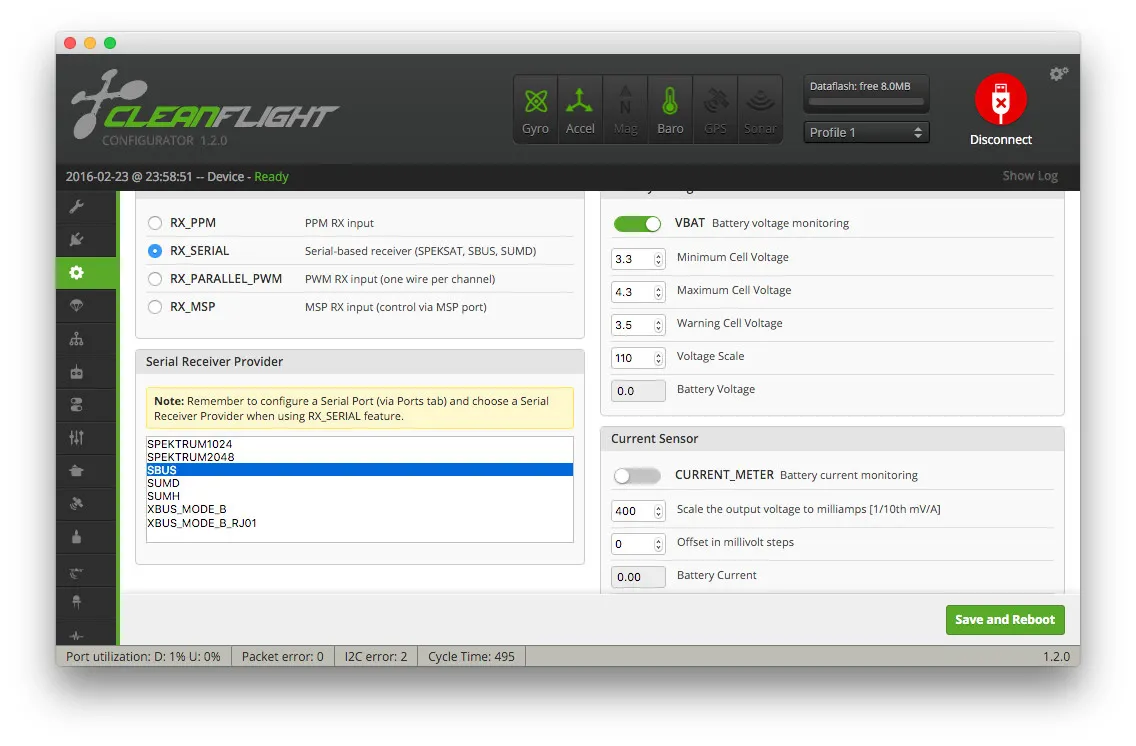
Task: Open the settings gears icon at top right
Action: (x=1058, y=74)
